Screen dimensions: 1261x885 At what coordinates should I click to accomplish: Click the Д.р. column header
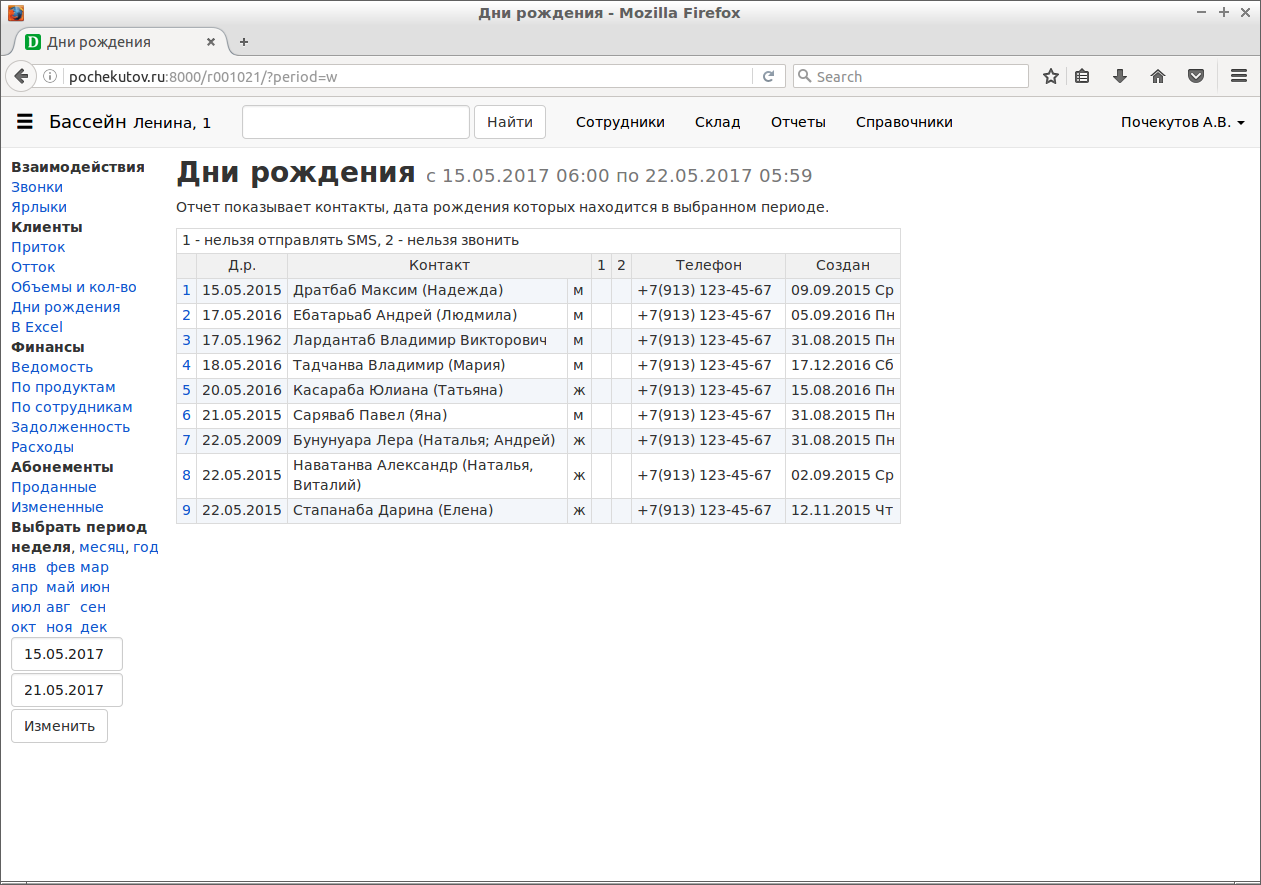(x=242, y=265)
